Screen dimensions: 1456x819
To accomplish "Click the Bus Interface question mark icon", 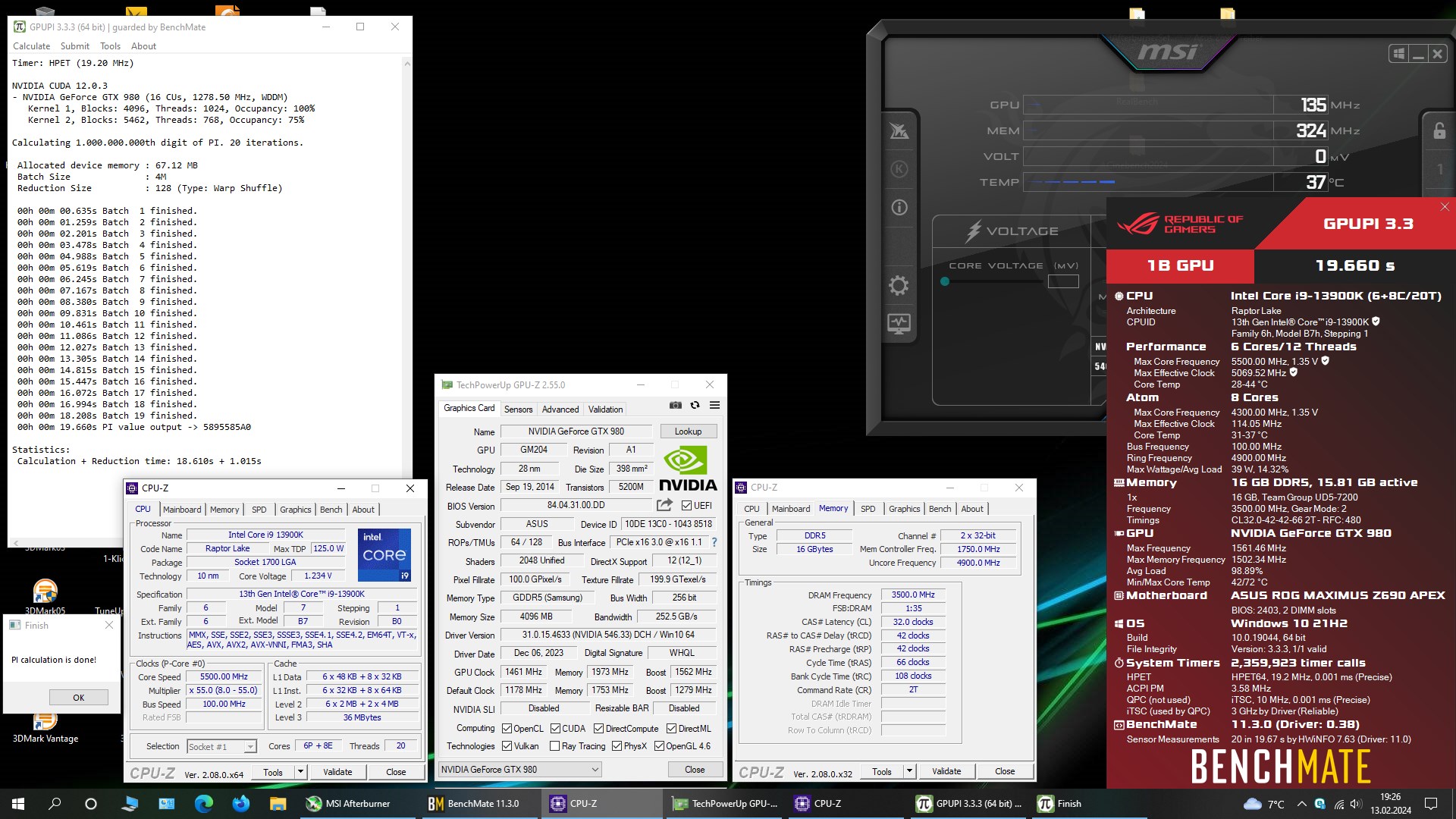I will pos(714,543).
